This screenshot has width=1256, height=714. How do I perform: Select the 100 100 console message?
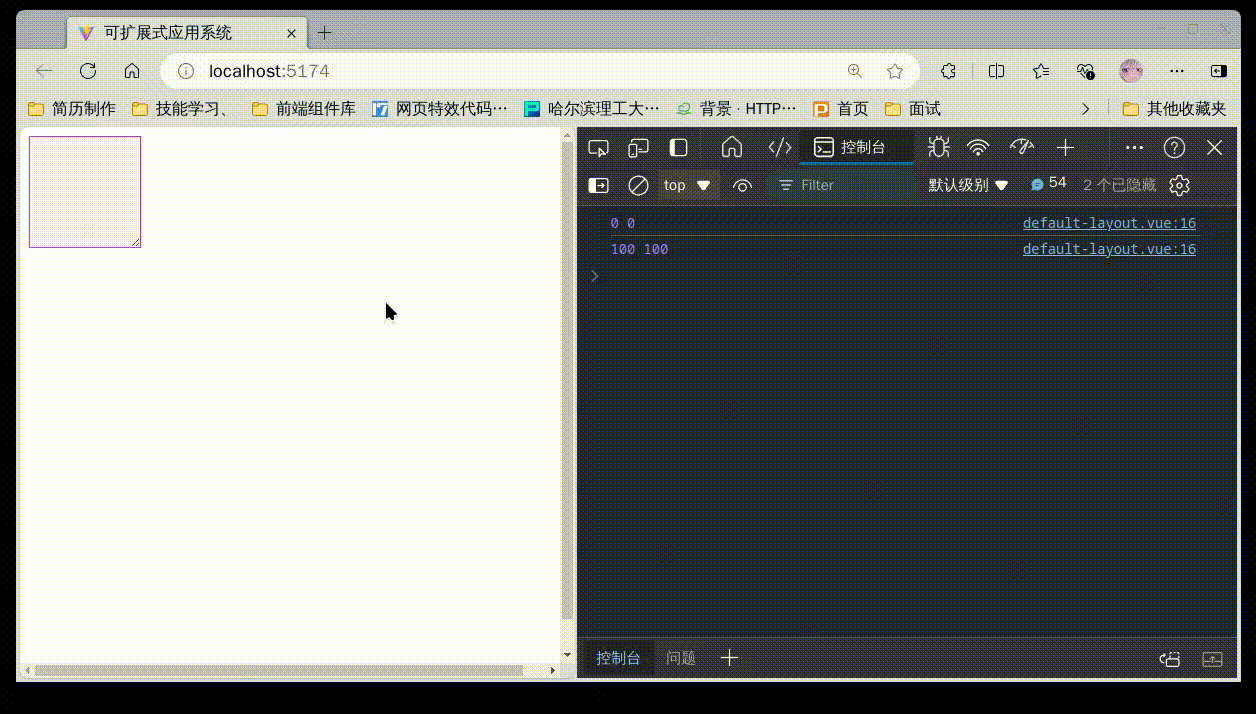tap(639, 249)
